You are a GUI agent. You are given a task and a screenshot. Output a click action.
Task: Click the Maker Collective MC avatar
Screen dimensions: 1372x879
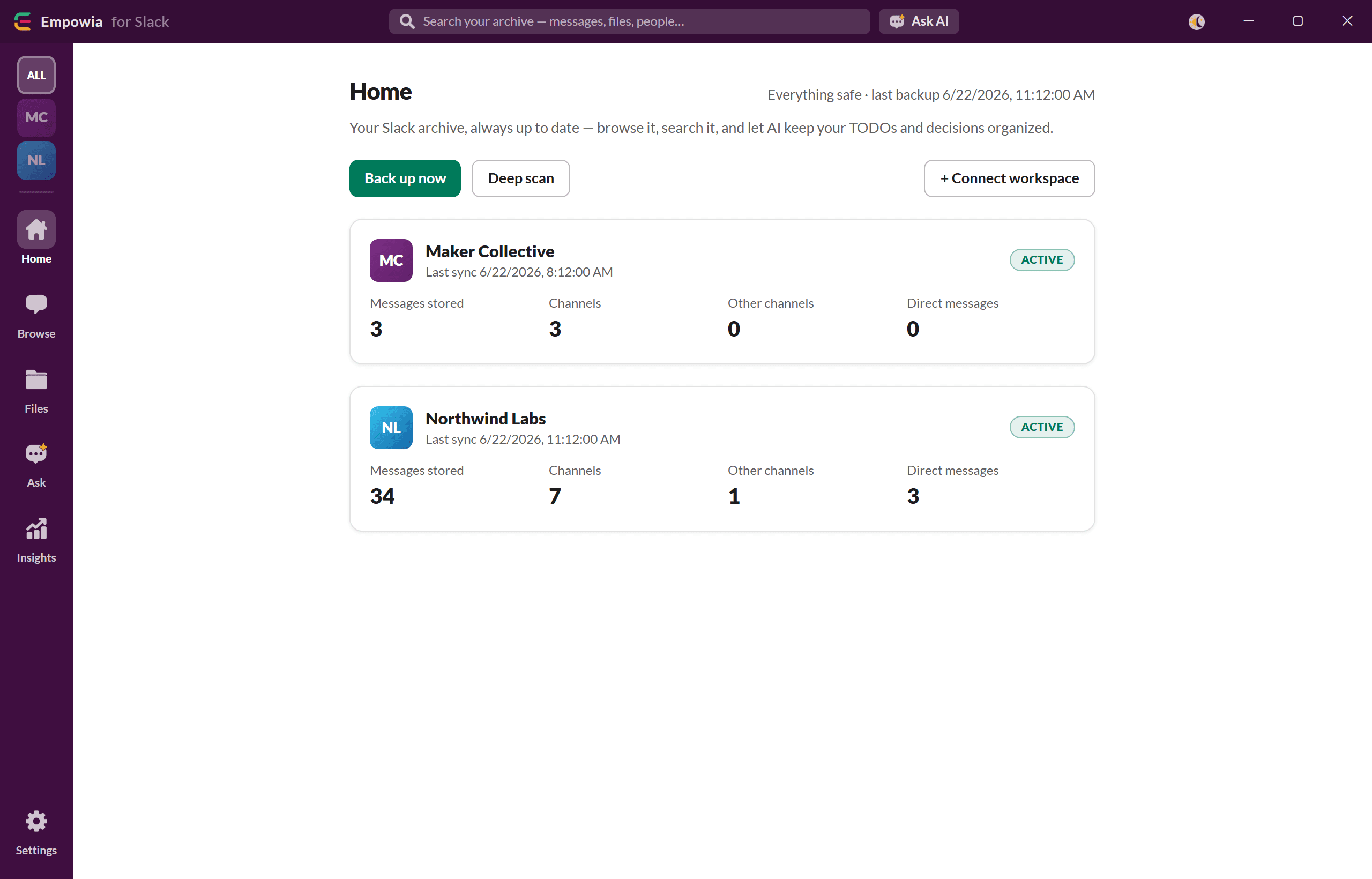pyautogui.click(x=391, y=260)
